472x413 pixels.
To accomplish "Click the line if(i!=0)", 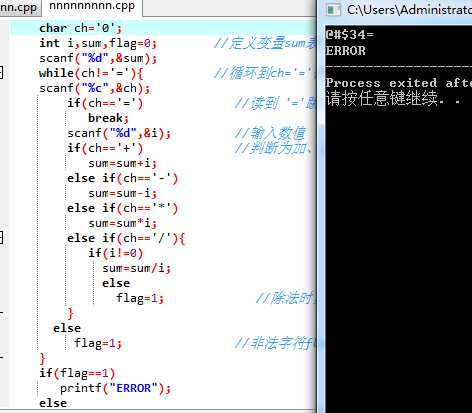I will (x=116, y=253).
